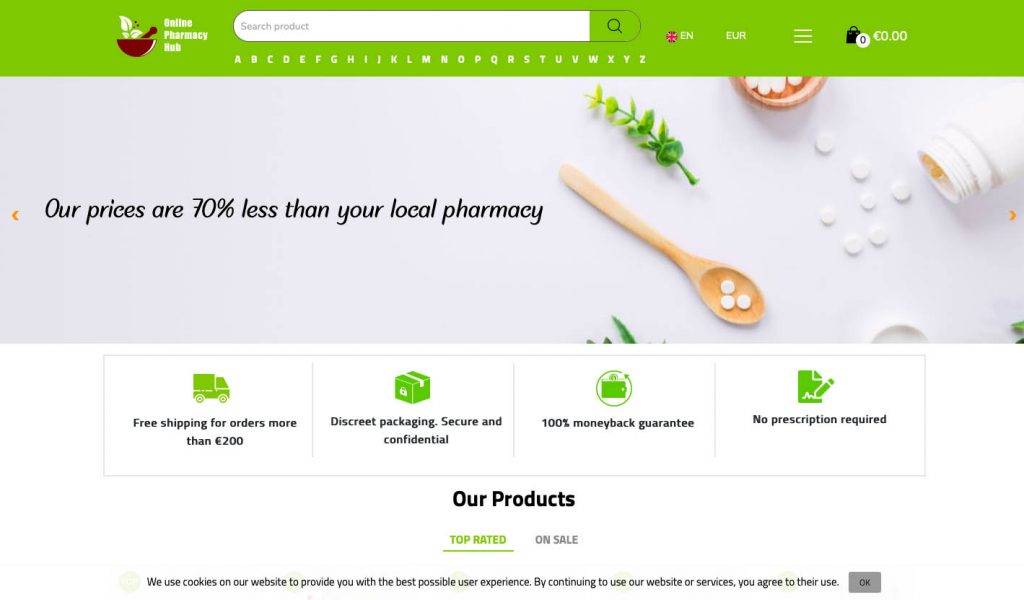Screen dimensions: 1024x600
Task: Click the free shipping truck icon
Action: pos(211,388)
